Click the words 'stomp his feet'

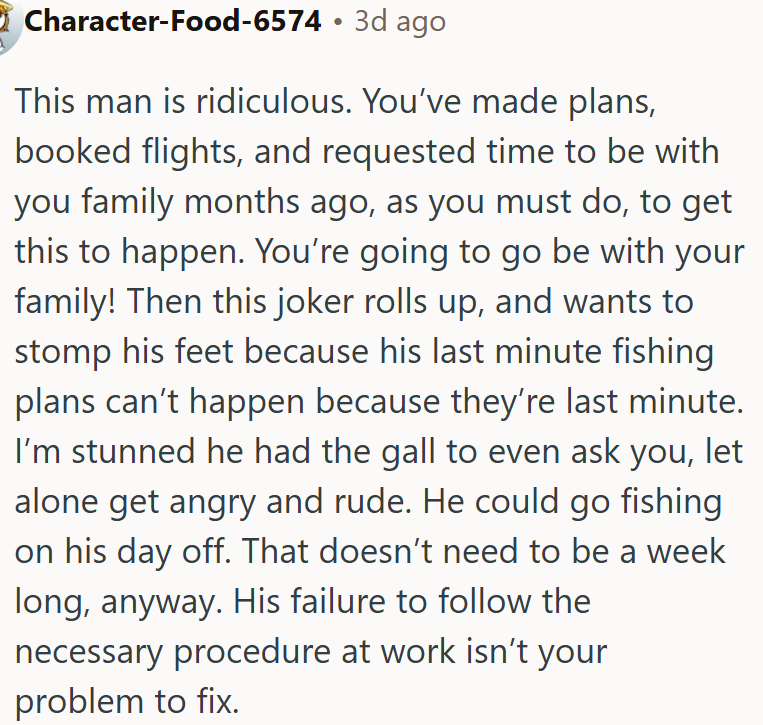click(124, 352)
